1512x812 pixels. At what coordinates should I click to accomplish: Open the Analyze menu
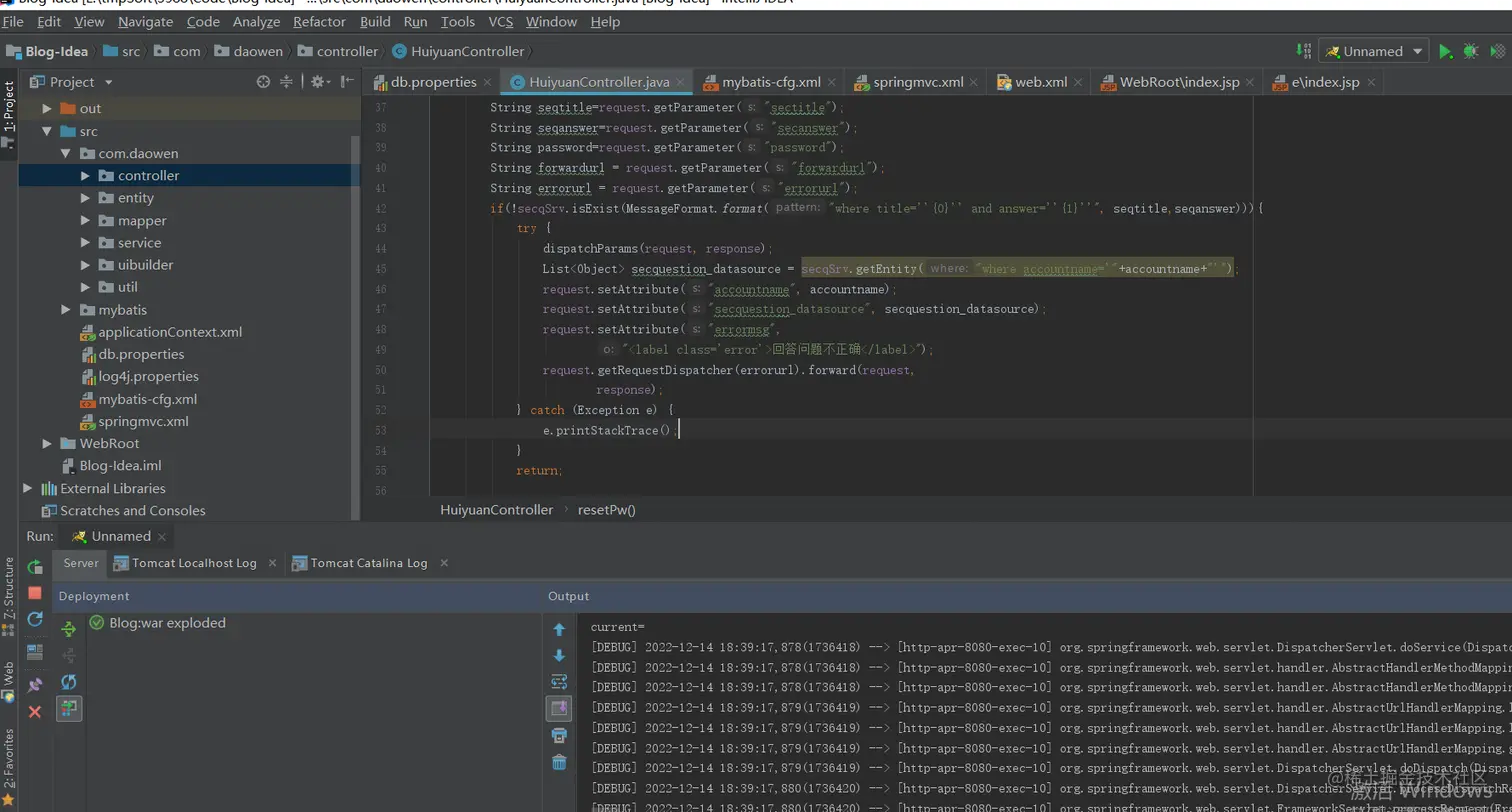point(256,21)
